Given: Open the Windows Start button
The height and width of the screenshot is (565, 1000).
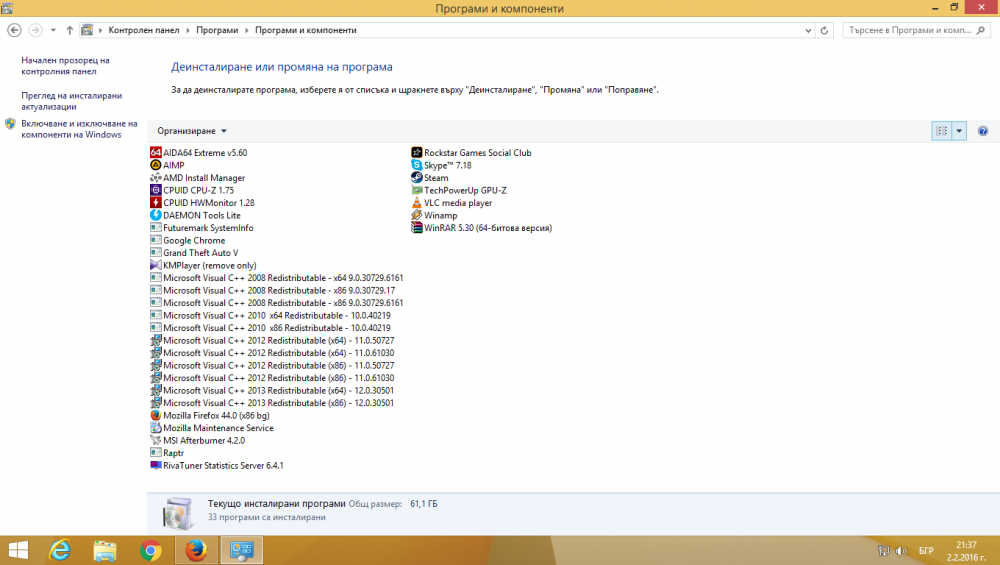Looking at the screenshot, I should point(18,550).
